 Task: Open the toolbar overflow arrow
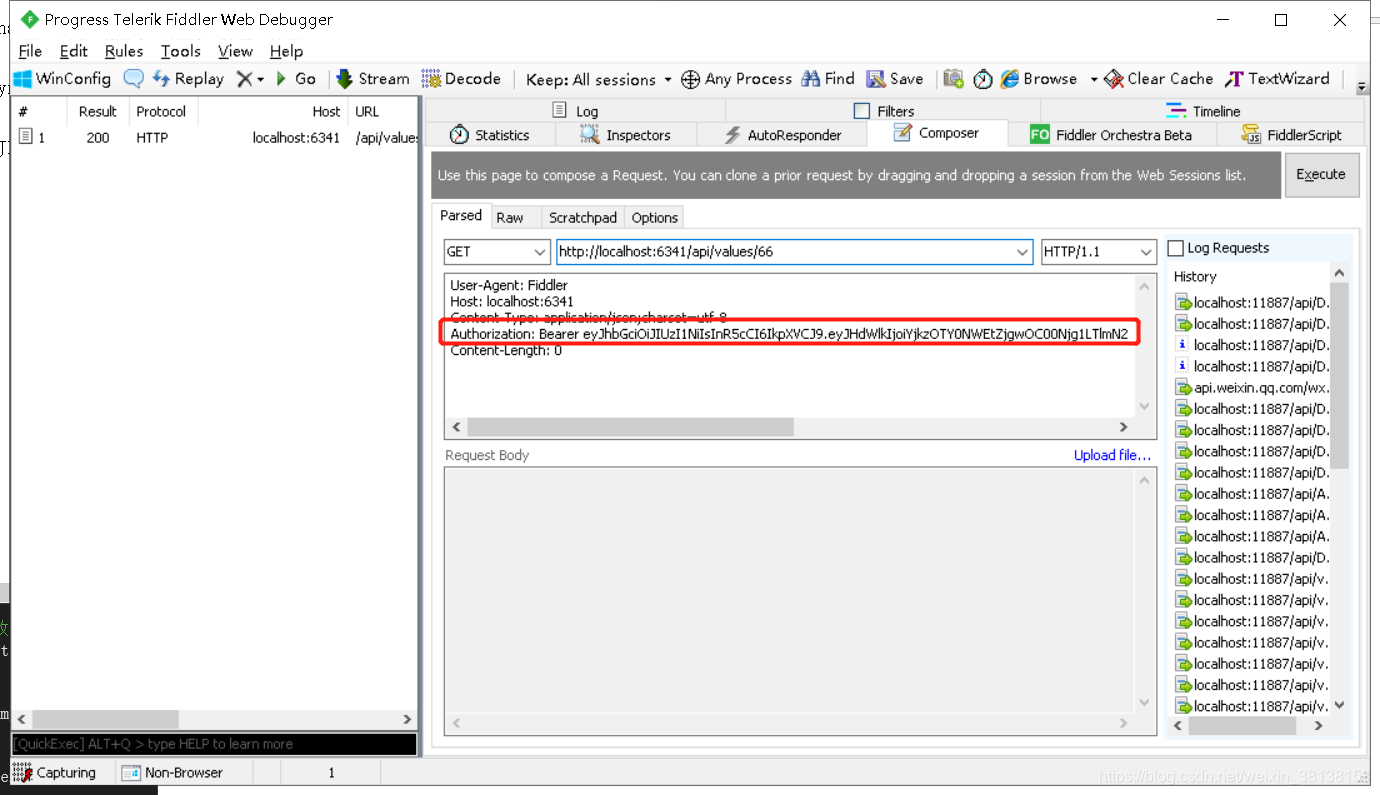[x=1361, y=88]
